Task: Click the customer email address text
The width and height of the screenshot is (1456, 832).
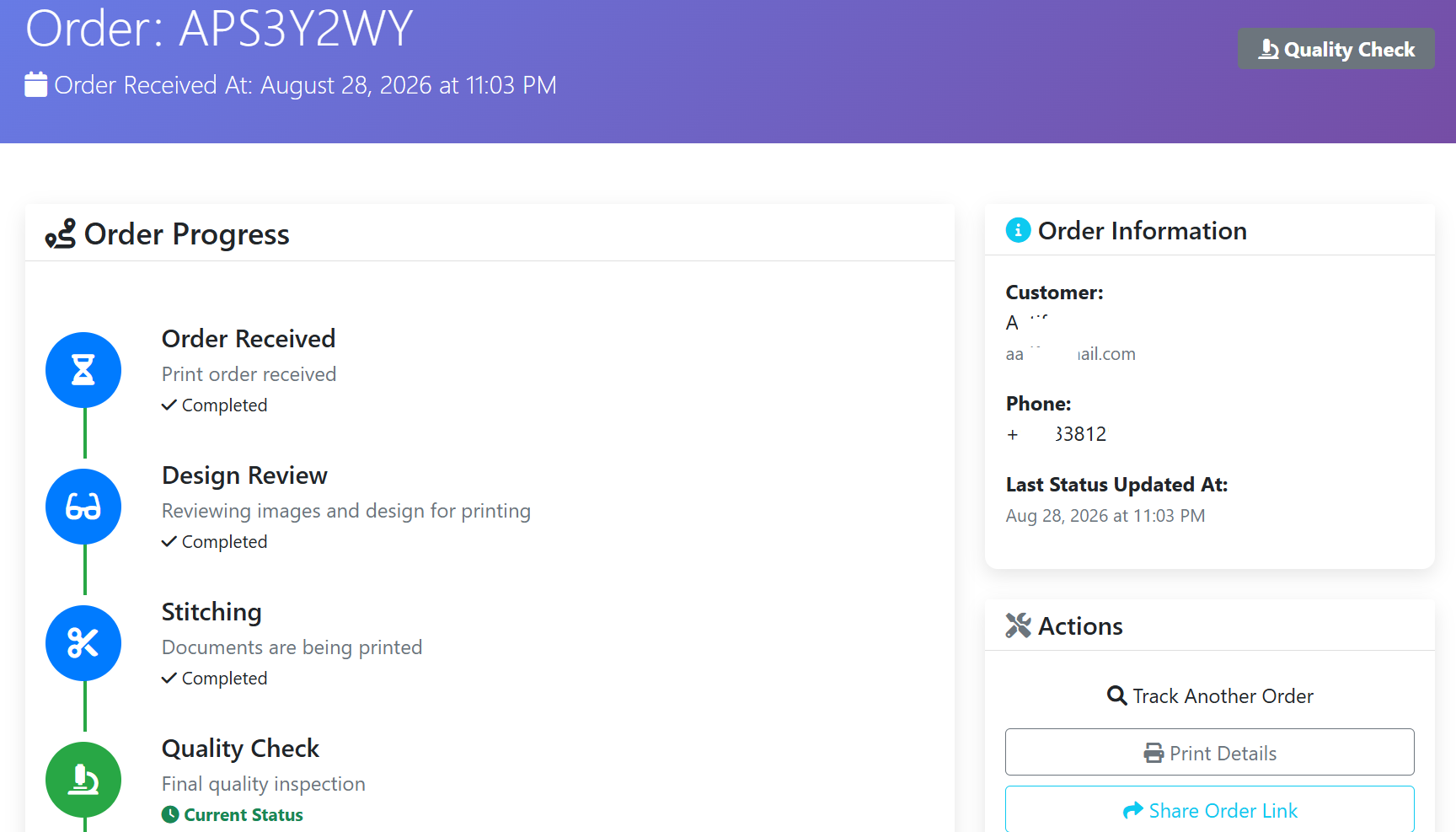Action: point(1071,354)
